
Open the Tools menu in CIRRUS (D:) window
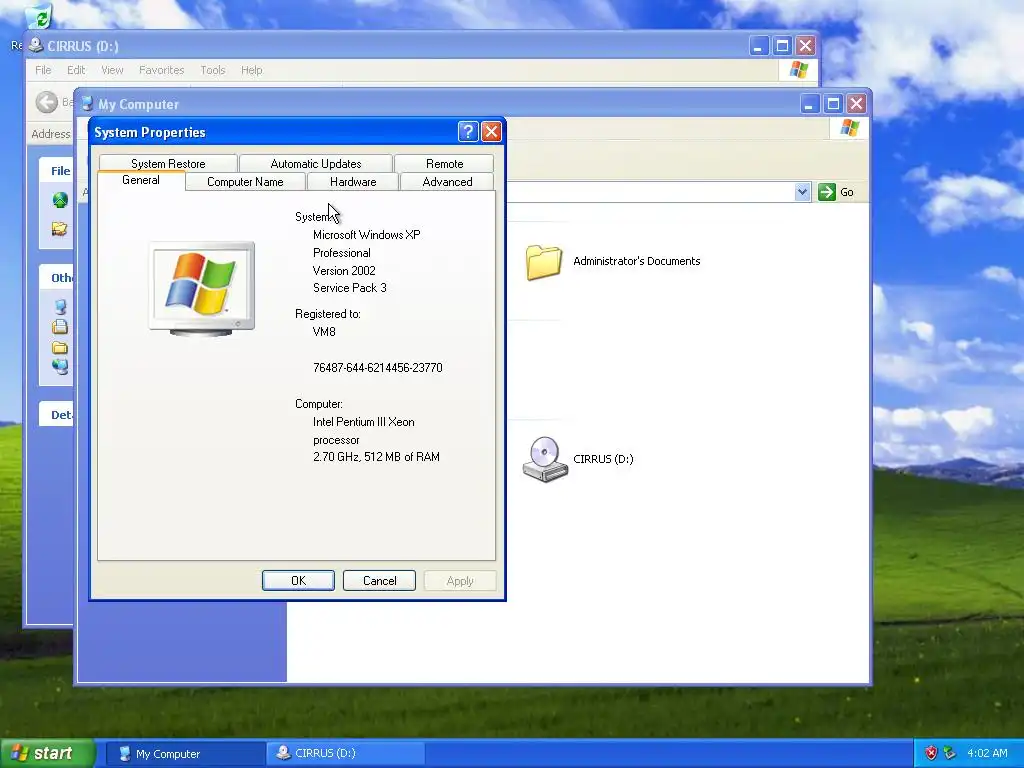click(x=212, y=70)
